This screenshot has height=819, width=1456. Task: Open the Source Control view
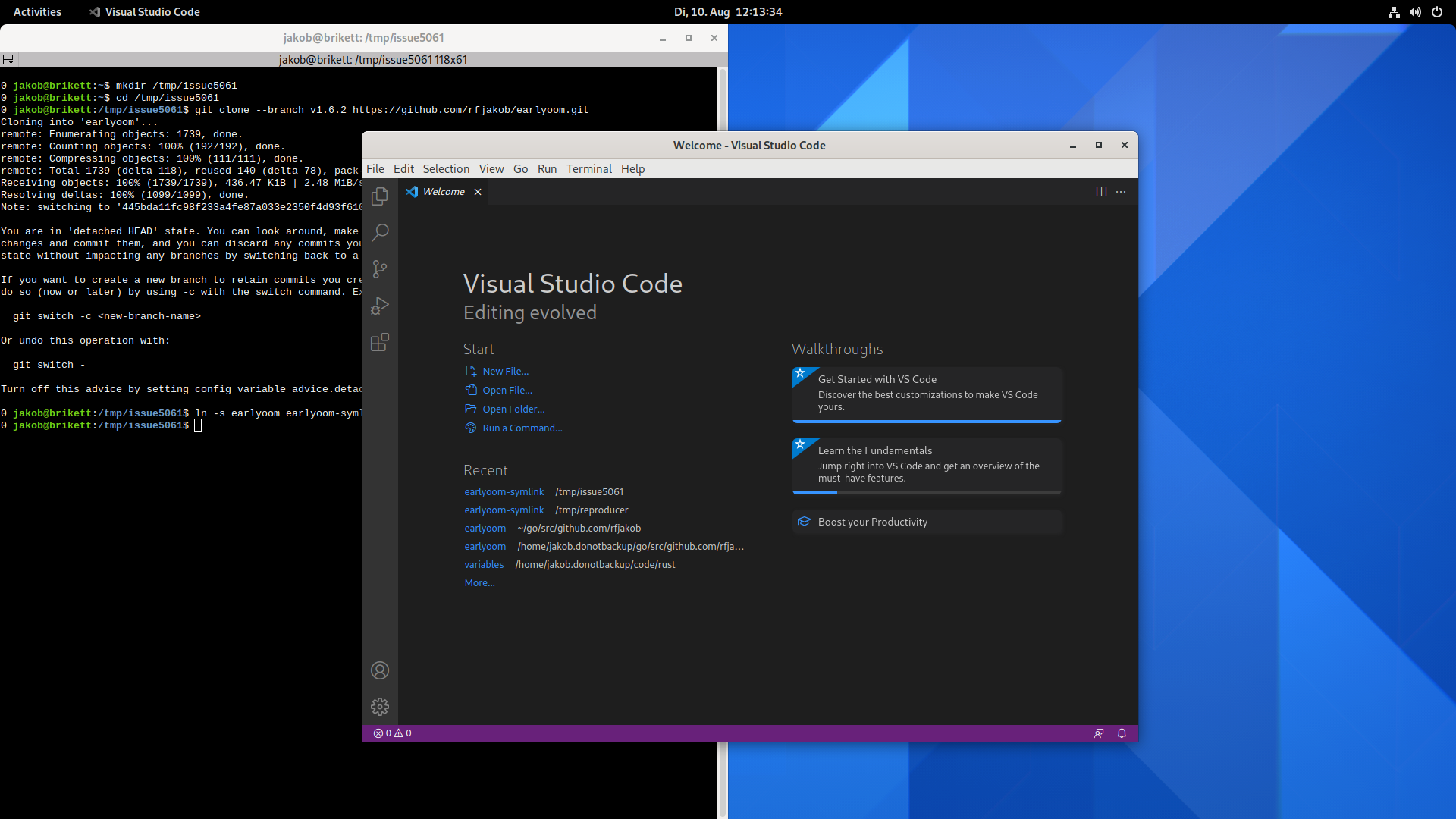tap(380, 269)
